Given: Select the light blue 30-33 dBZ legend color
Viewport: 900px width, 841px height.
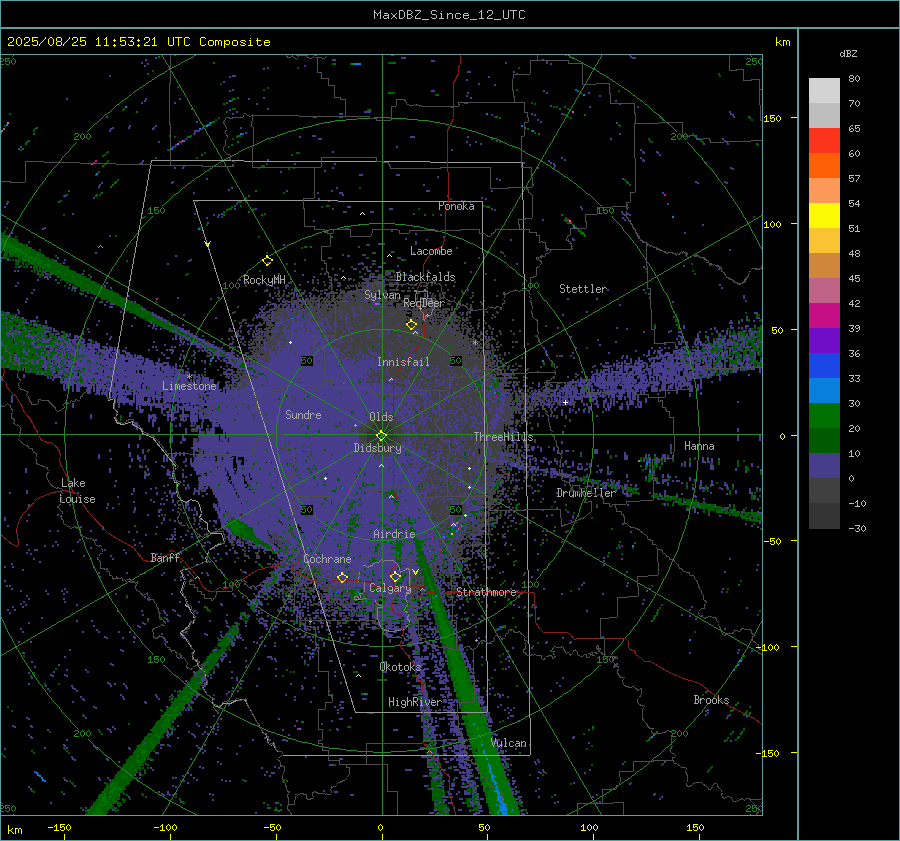Looking at the screenshot, I should [824, 390].
